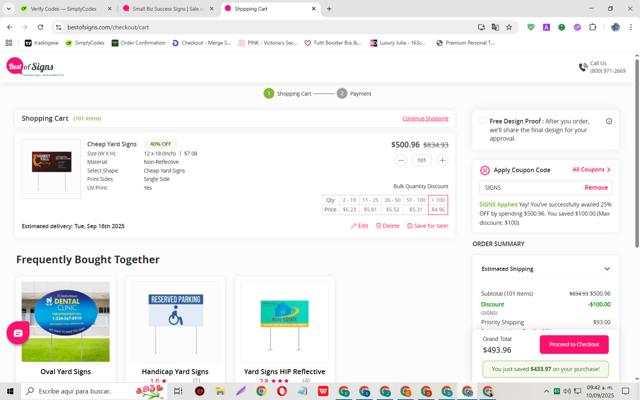The width and height of the screenshot is (640, 400).
Task: Select the 51 - 100 bulk quantity tier
Action: click(416, 204)
